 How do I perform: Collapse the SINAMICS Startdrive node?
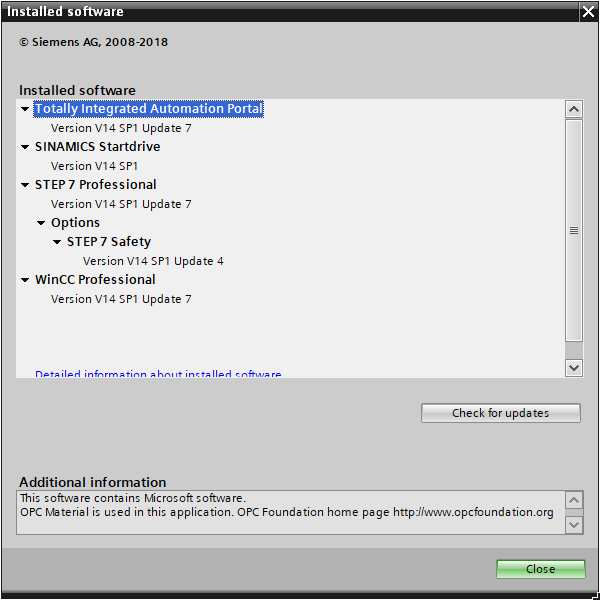click(x=25, y=147)
